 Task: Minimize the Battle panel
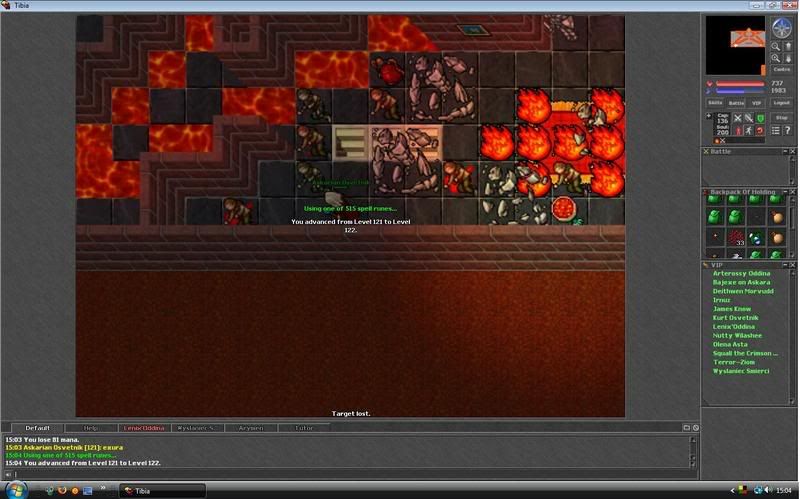click(785, 152)
